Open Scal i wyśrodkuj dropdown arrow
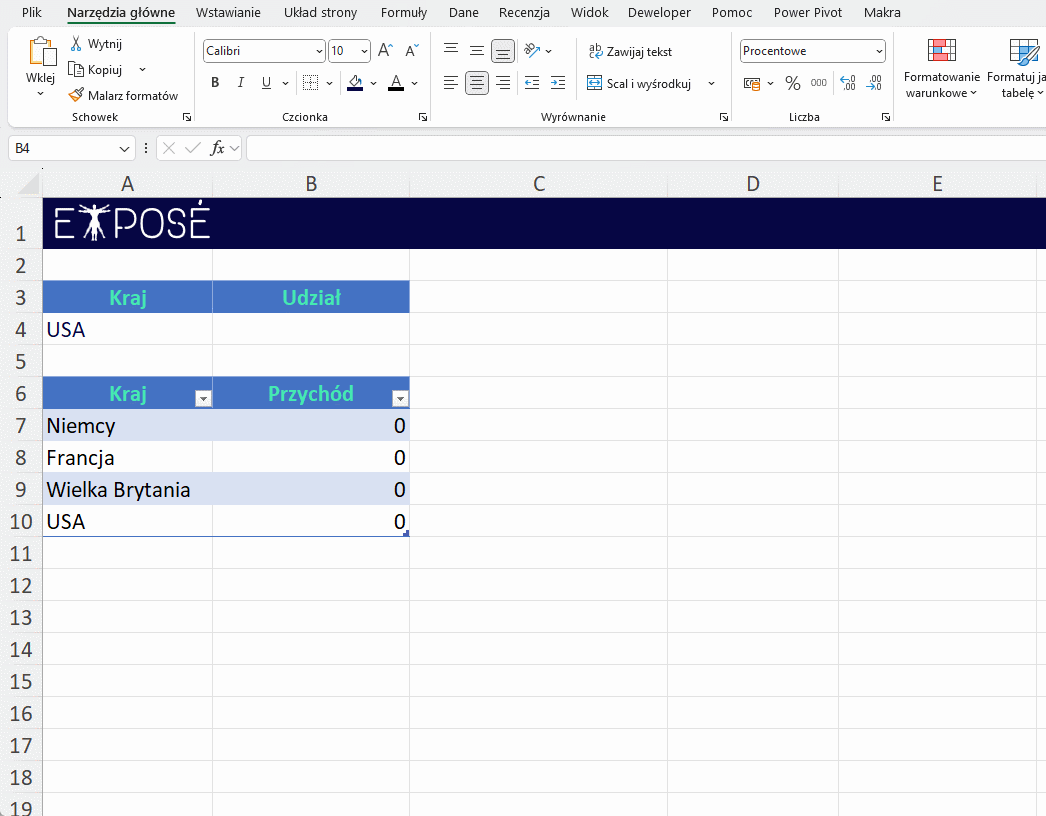Screen dimensions: 1046x816 click(711, 83)
